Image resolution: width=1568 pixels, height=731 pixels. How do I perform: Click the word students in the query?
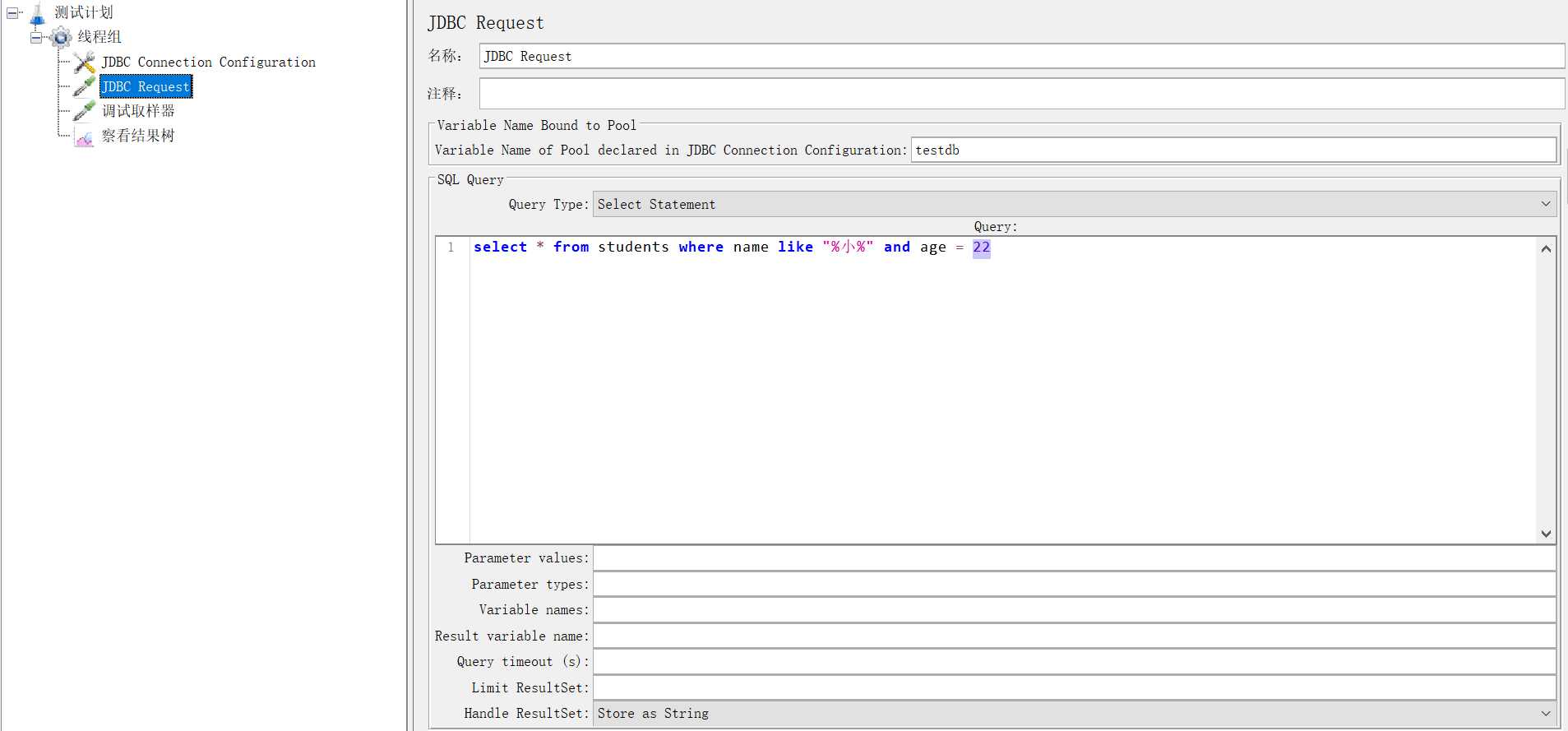(x=633, y=248)
